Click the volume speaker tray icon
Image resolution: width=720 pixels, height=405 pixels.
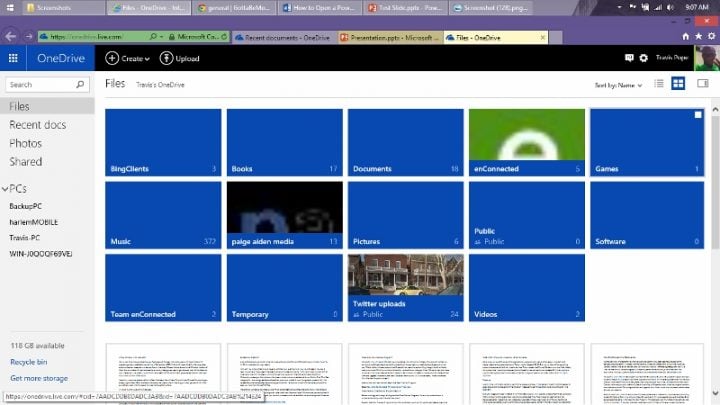coord(671,7)
